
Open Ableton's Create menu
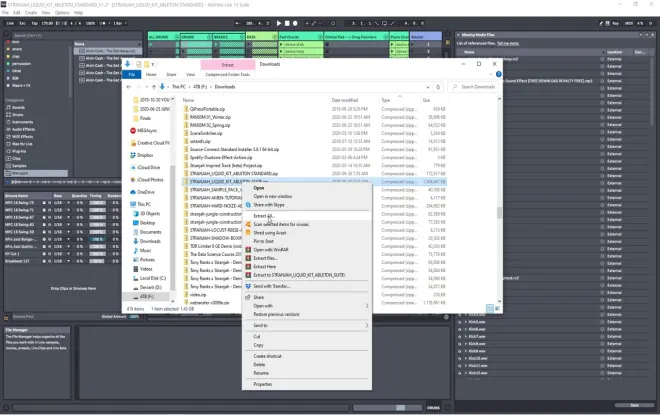tap(31, 13)
